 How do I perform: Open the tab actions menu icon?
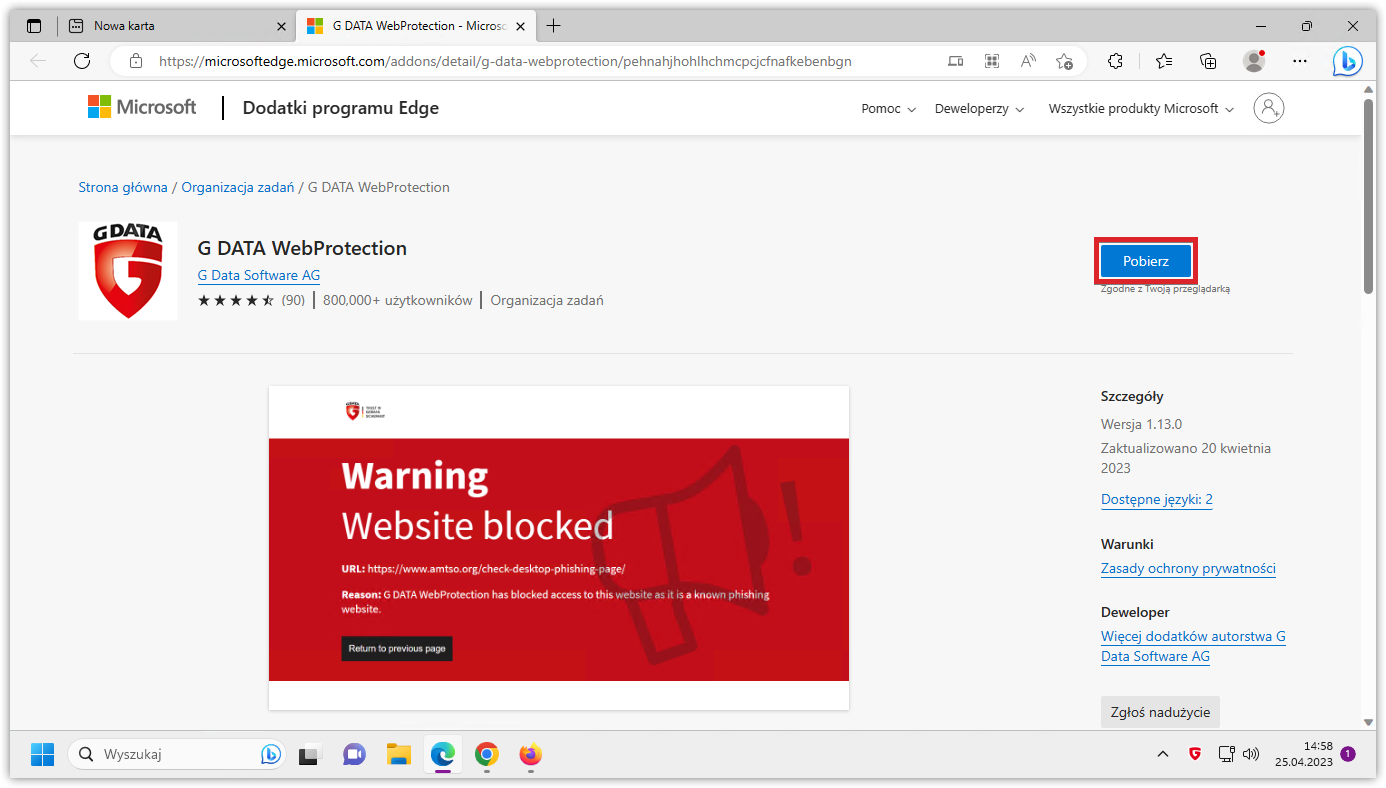35,26
